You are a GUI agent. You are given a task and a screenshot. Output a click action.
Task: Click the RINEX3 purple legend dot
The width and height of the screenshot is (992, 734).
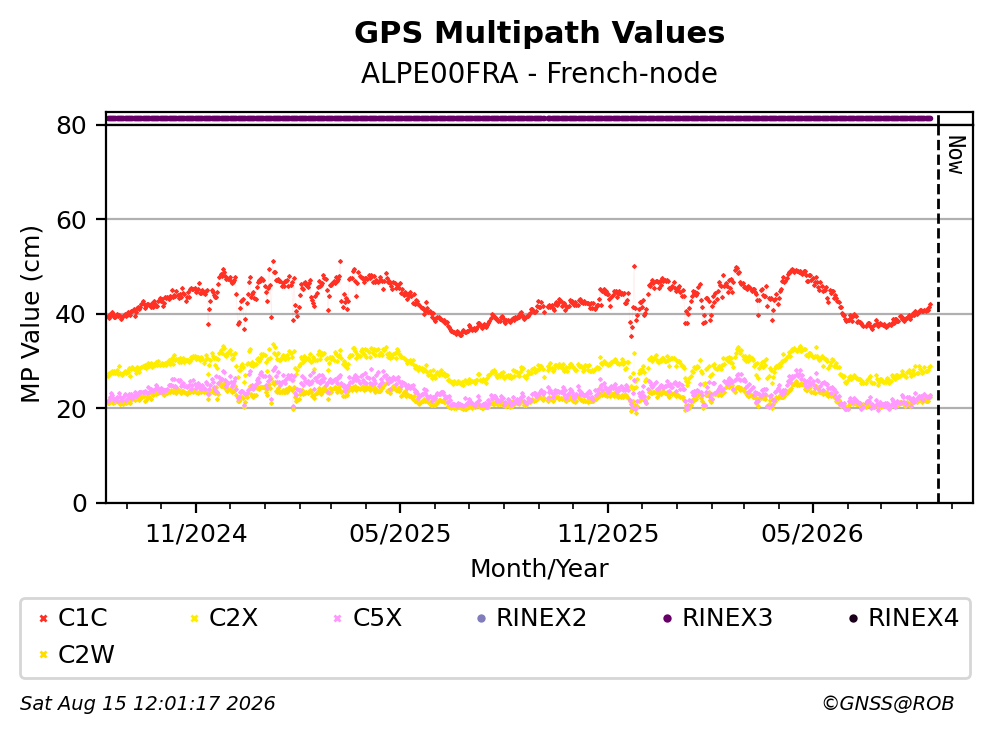pos(667,618)
